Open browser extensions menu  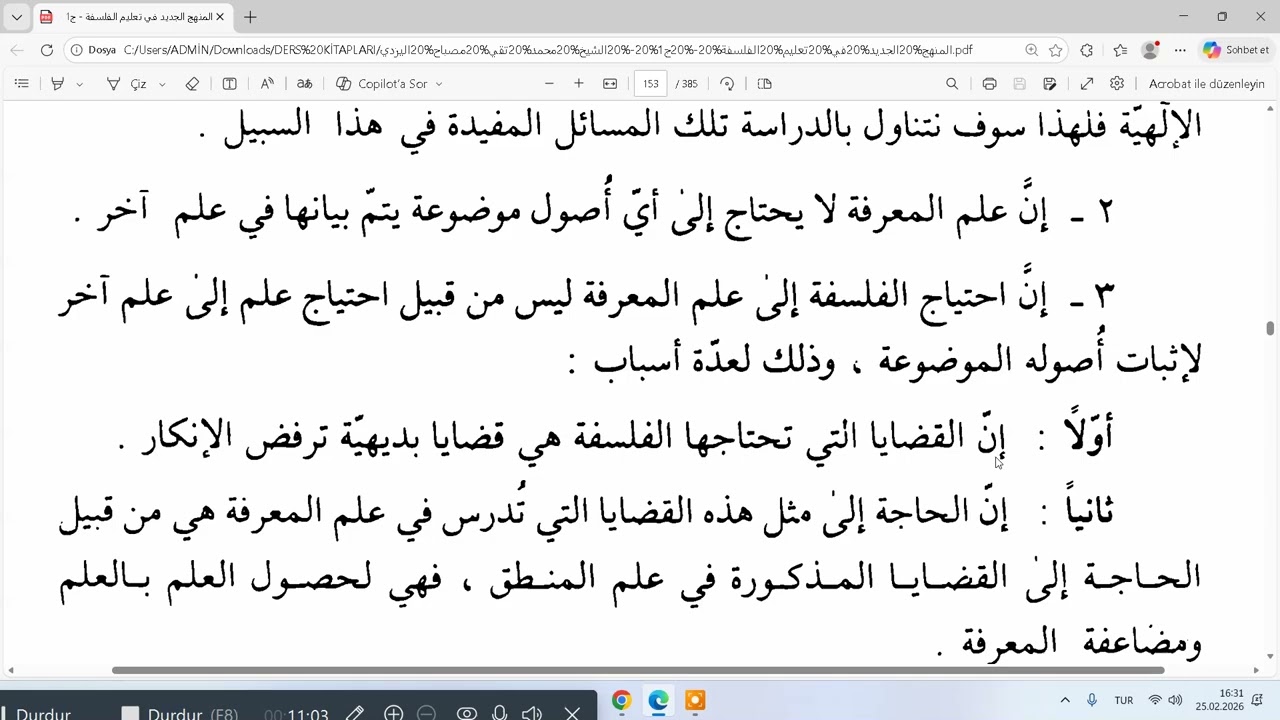click(x=1087, y=50)
